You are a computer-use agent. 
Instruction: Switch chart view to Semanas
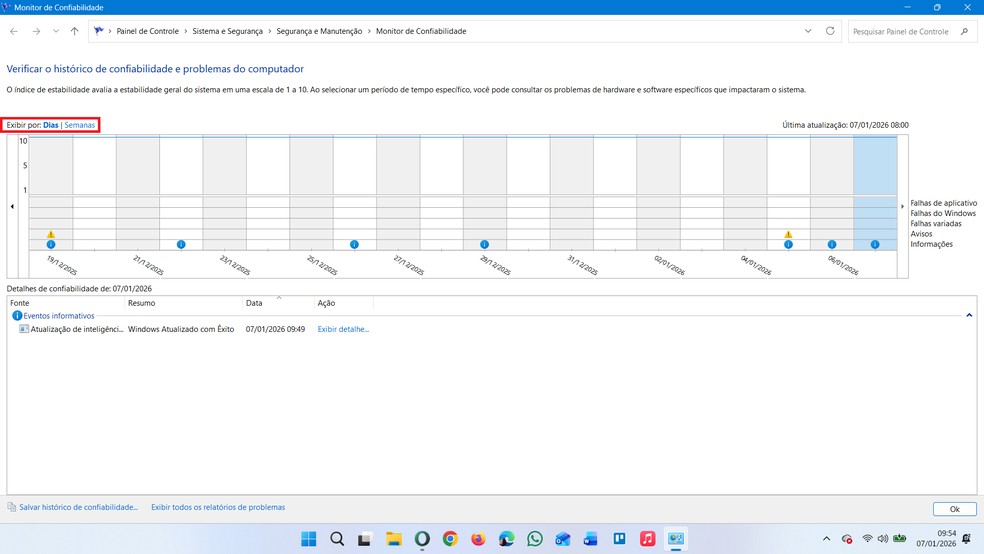coord(80,125)
